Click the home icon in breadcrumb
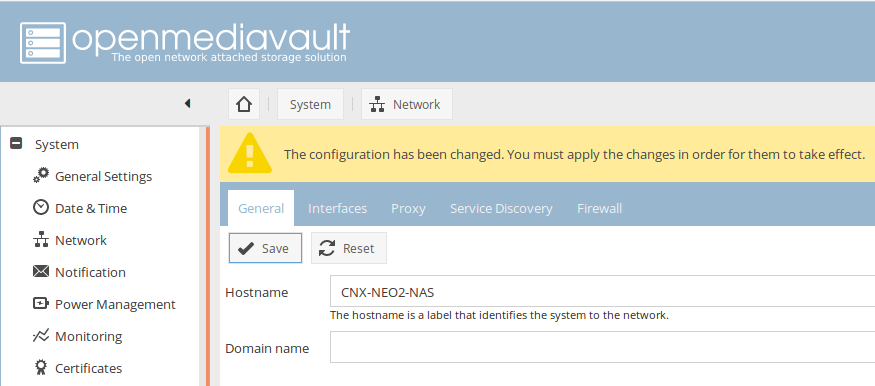 click(x=244, y=104)
